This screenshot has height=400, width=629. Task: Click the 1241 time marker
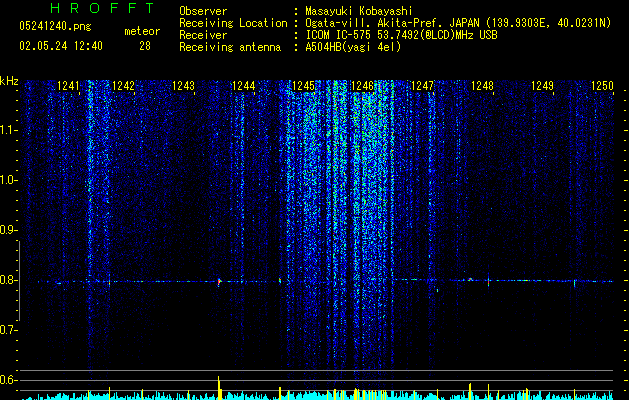coord(69,86)
